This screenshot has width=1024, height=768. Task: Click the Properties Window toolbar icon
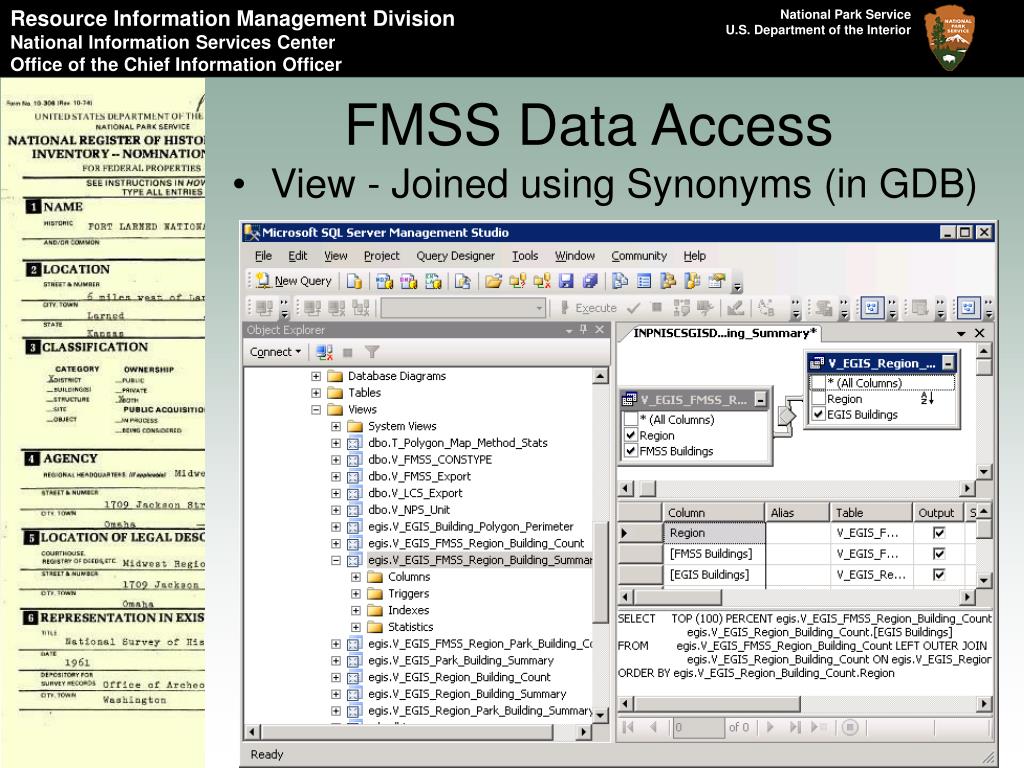(716, 281)
